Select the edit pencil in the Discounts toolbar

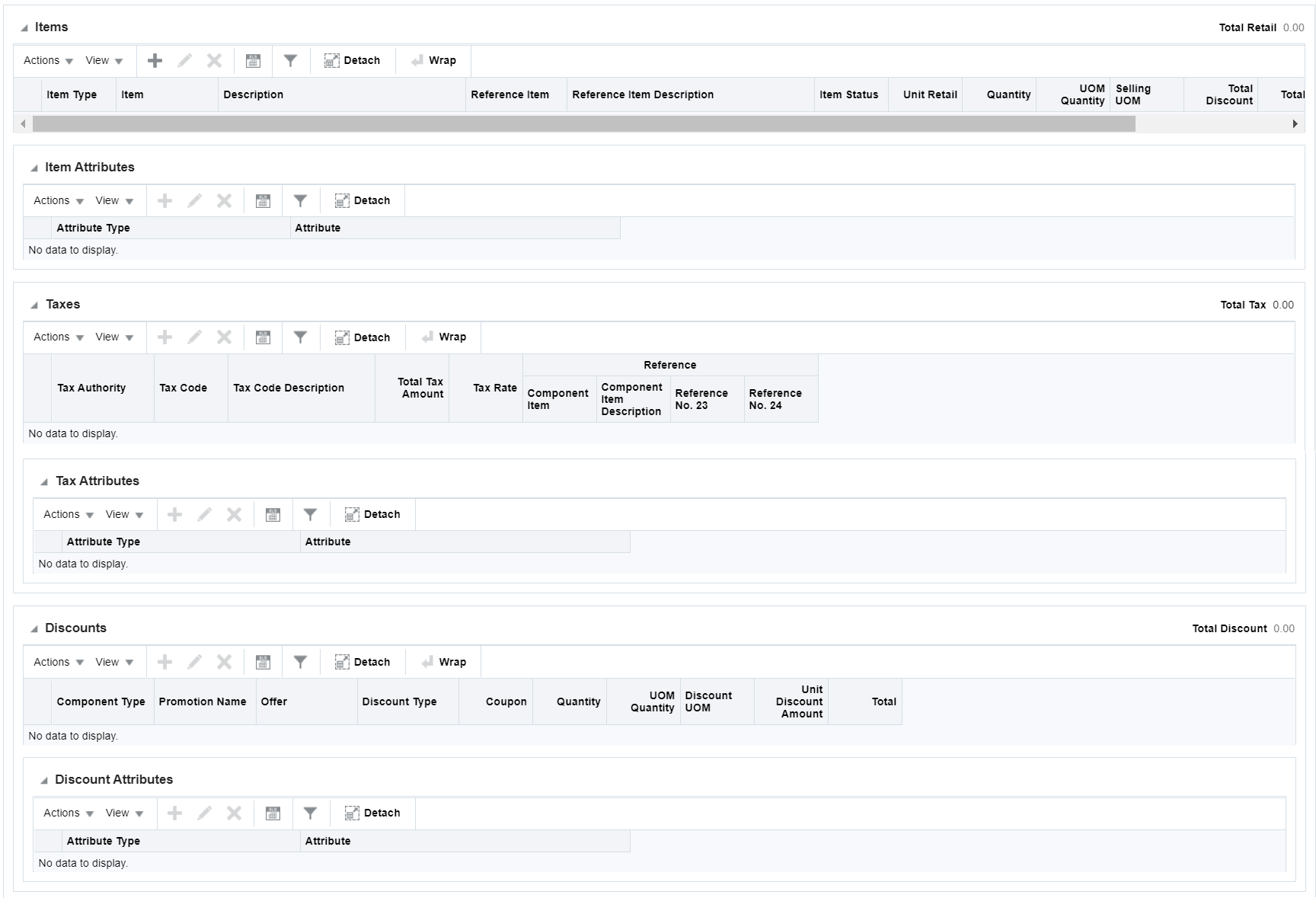(x=195, y=661)
